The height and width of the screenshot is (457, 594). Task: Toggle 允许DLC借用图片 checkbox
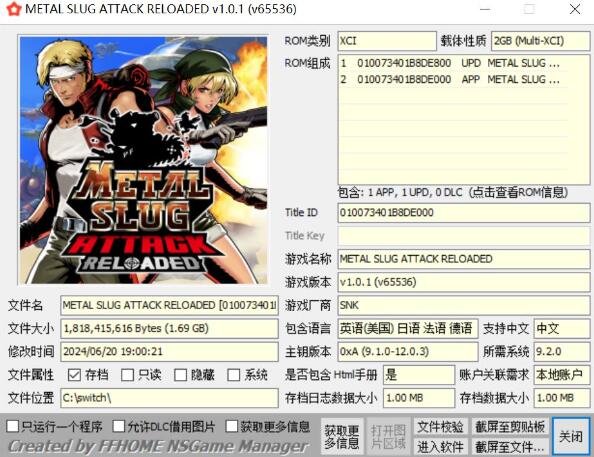119,426
